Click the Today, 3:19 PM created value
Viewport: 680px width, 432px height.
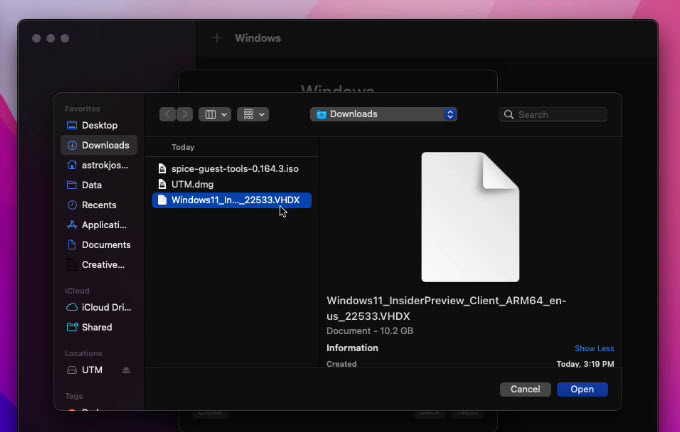point(585,364)
